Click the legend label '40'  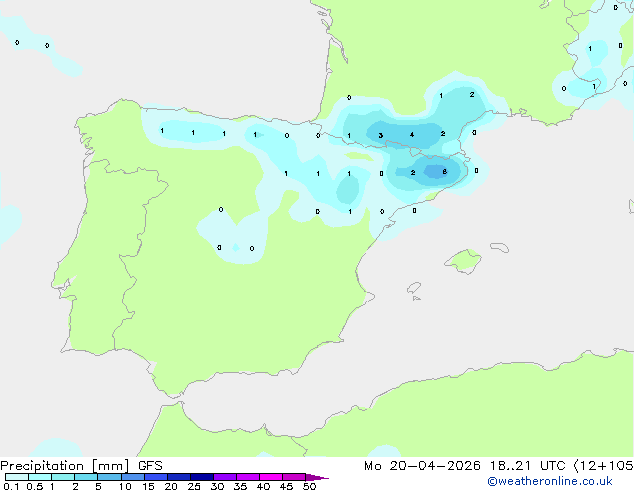(263, 486)
